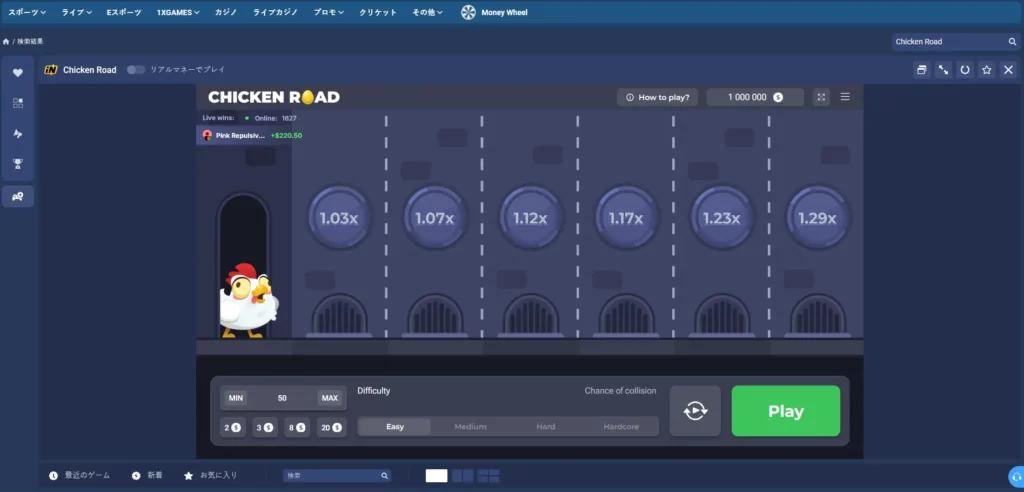The width and height of the screenshot is (1024, 492).
Task: Choose the 3 dollar quick bet
Action: (x=264, y=427)
